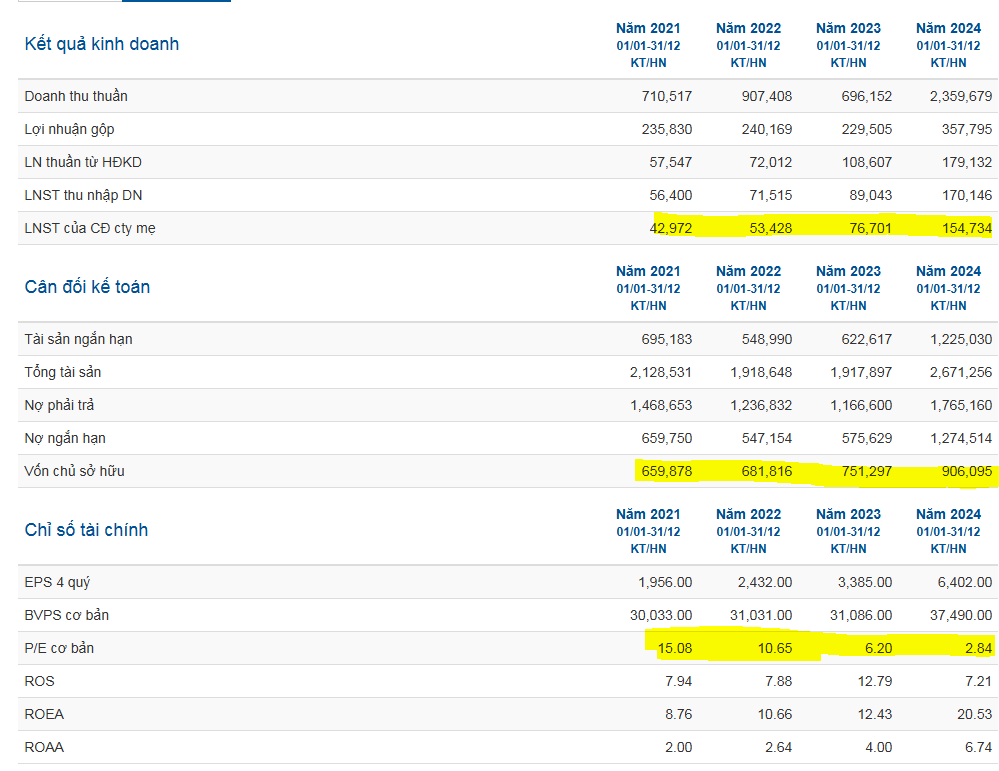Click 'LNST thu nhập DN' row label

click(83, 196)
